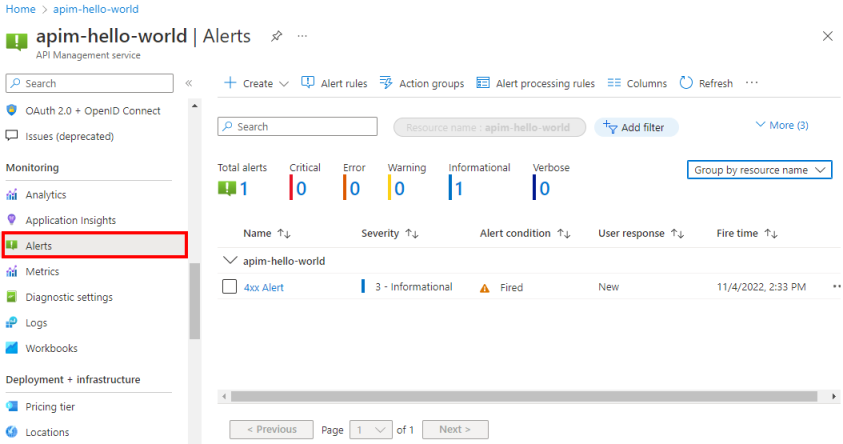Click horizontal scrollbar right arrow

point(833,397)
